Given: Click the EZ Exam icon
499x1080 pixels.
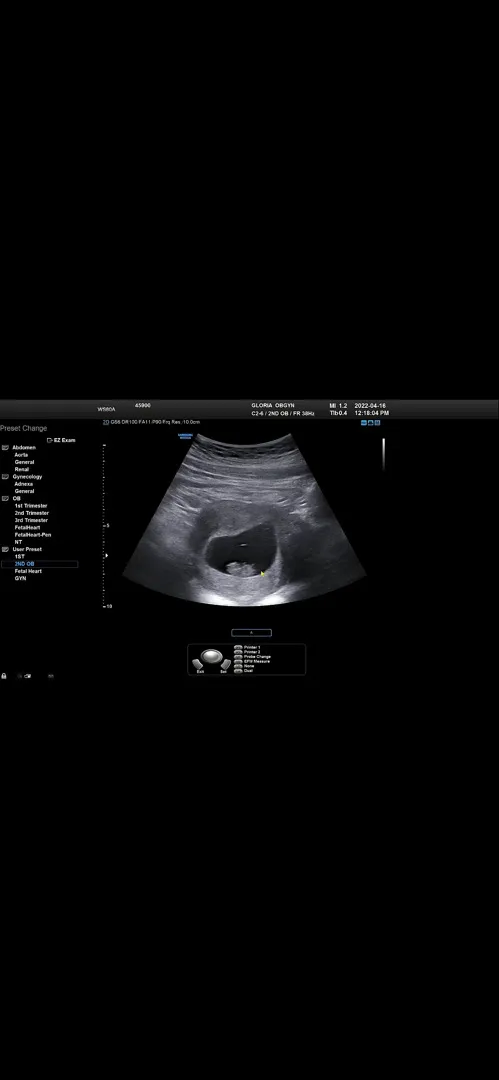Looking at the screenshot, I should click(50, 439).
